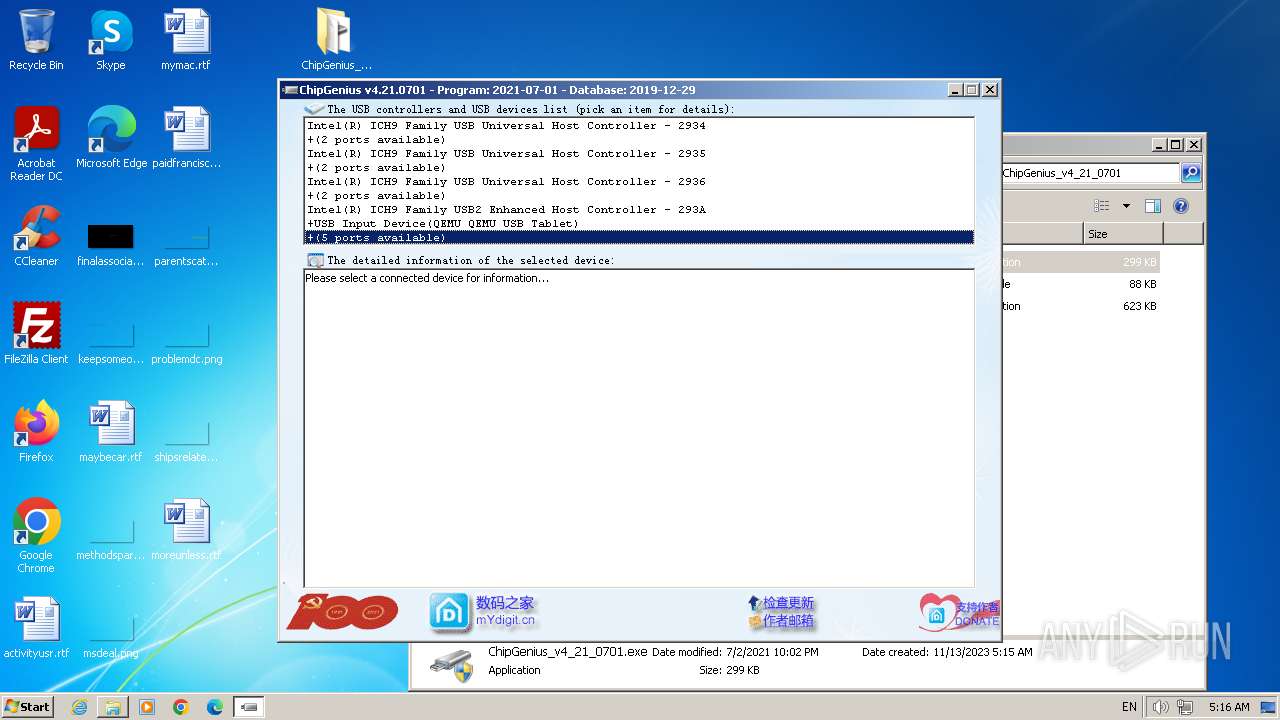Click the Explorer address field ChipGenius_v4_21_0701

tap(1089, 173)
